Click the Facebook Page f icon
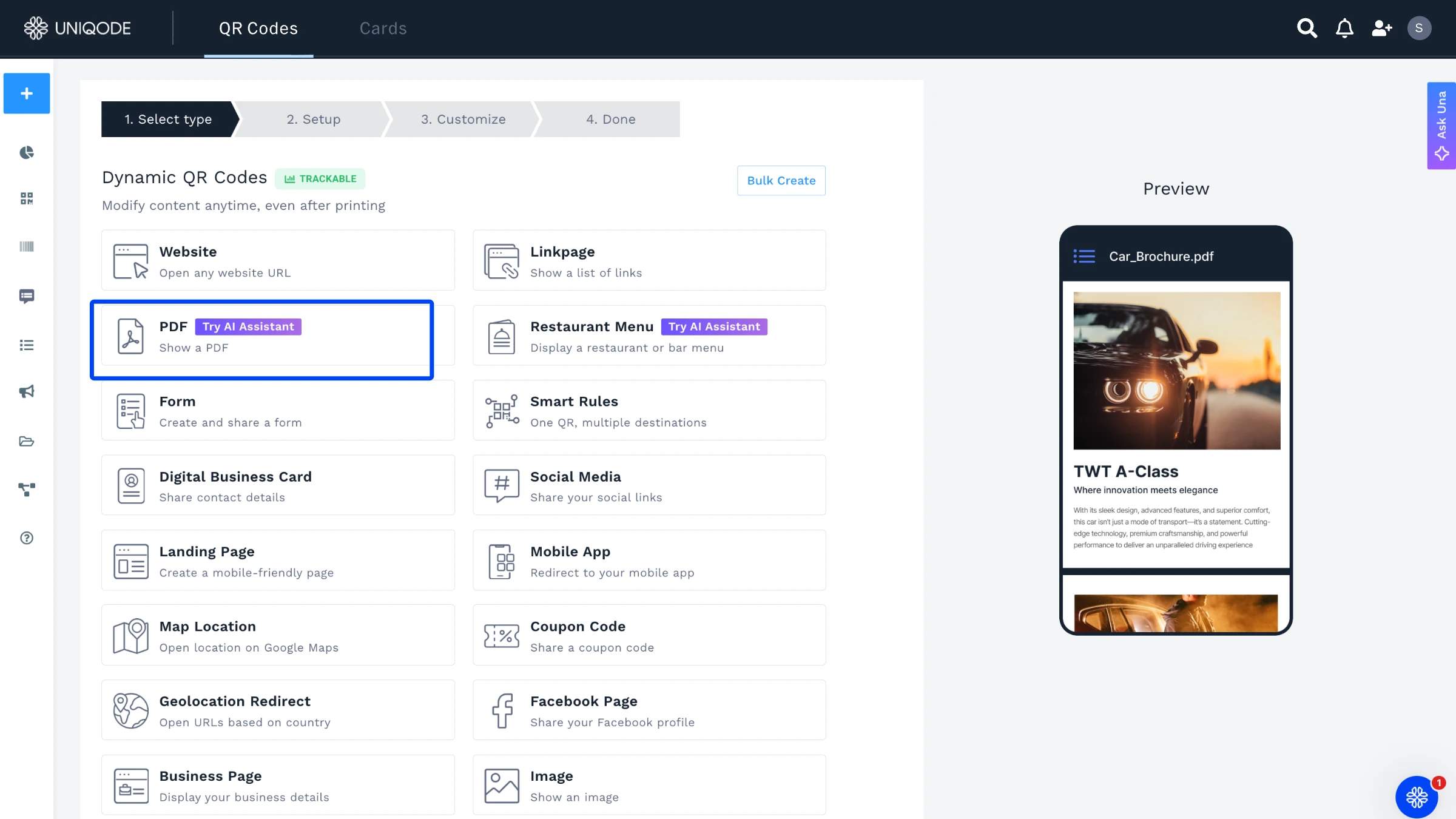The image size is (1456, 819). pyautogui.click(x=502, y=710)
